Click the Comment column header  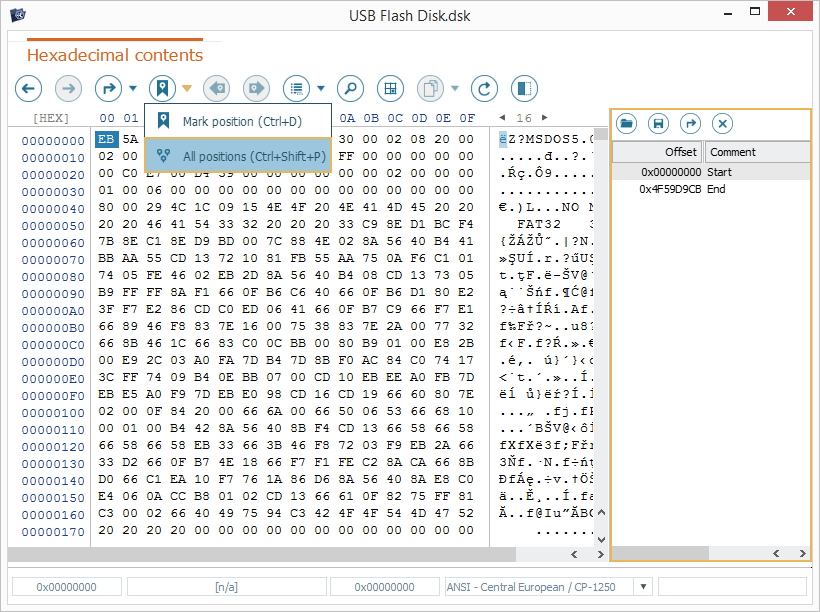[756, 152]
